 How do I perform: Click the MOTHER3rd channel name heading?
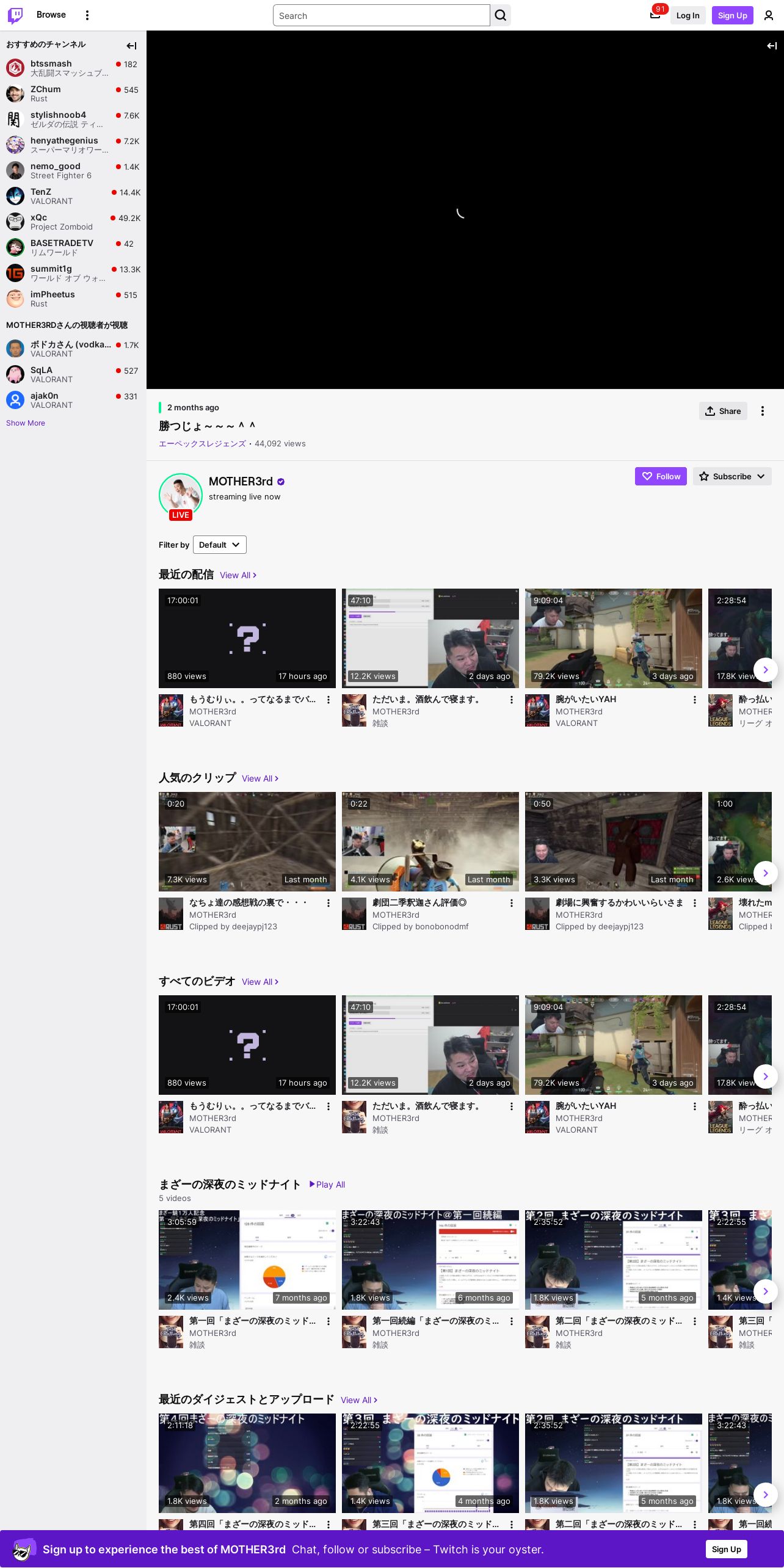click(x=241, y=482)
